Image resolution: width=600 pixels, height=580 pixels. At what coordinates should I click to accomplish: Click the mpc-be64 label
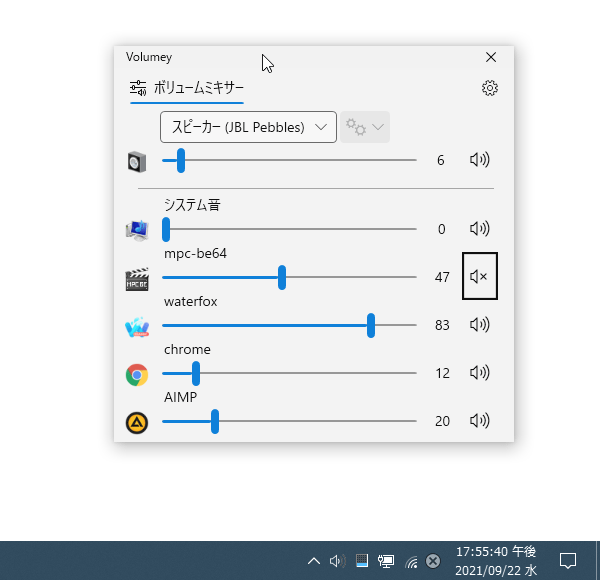point(195,254)
